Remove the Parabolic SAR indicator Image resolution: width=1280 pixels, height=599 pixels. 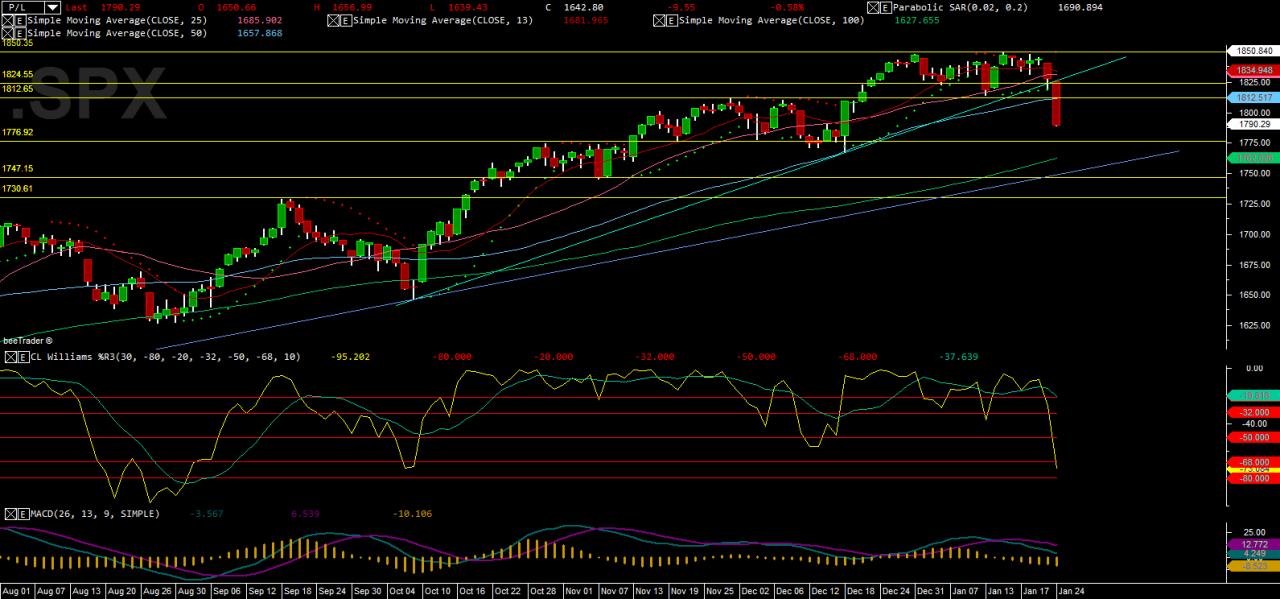coord(871,7)
